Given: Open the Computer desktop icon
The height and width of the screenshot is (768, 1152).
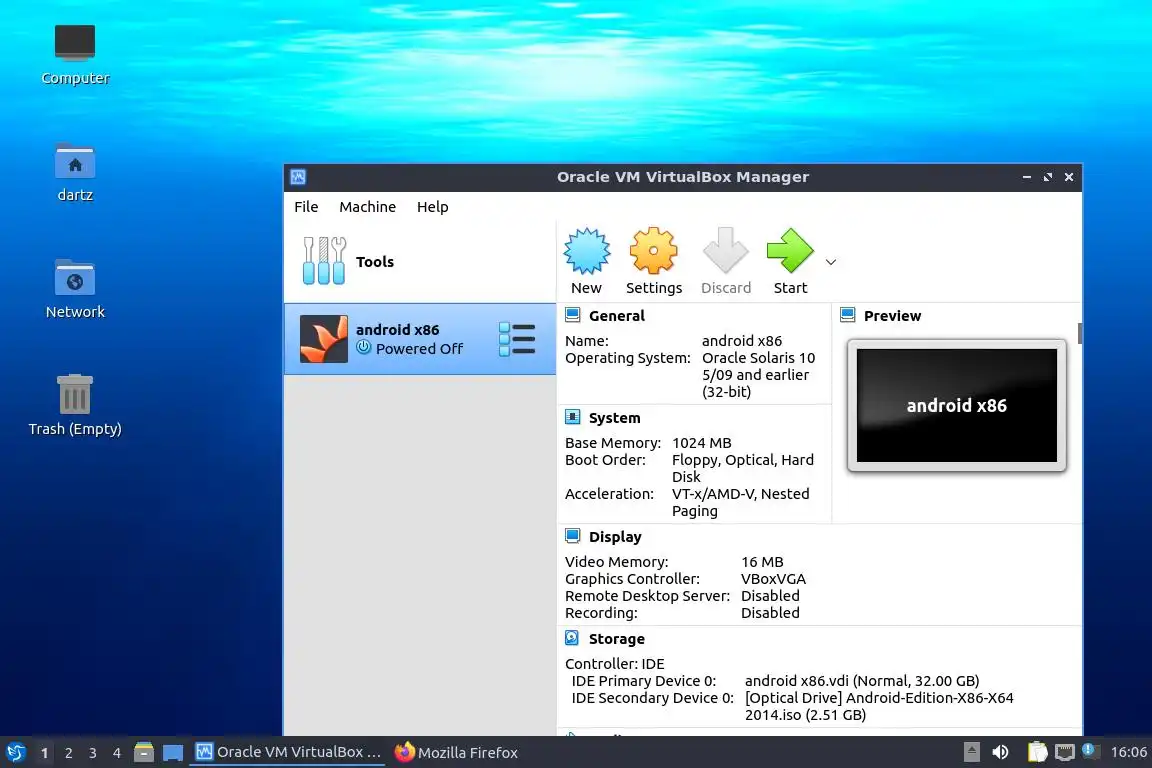Looking at the screenshot, I should coord(75,43).
